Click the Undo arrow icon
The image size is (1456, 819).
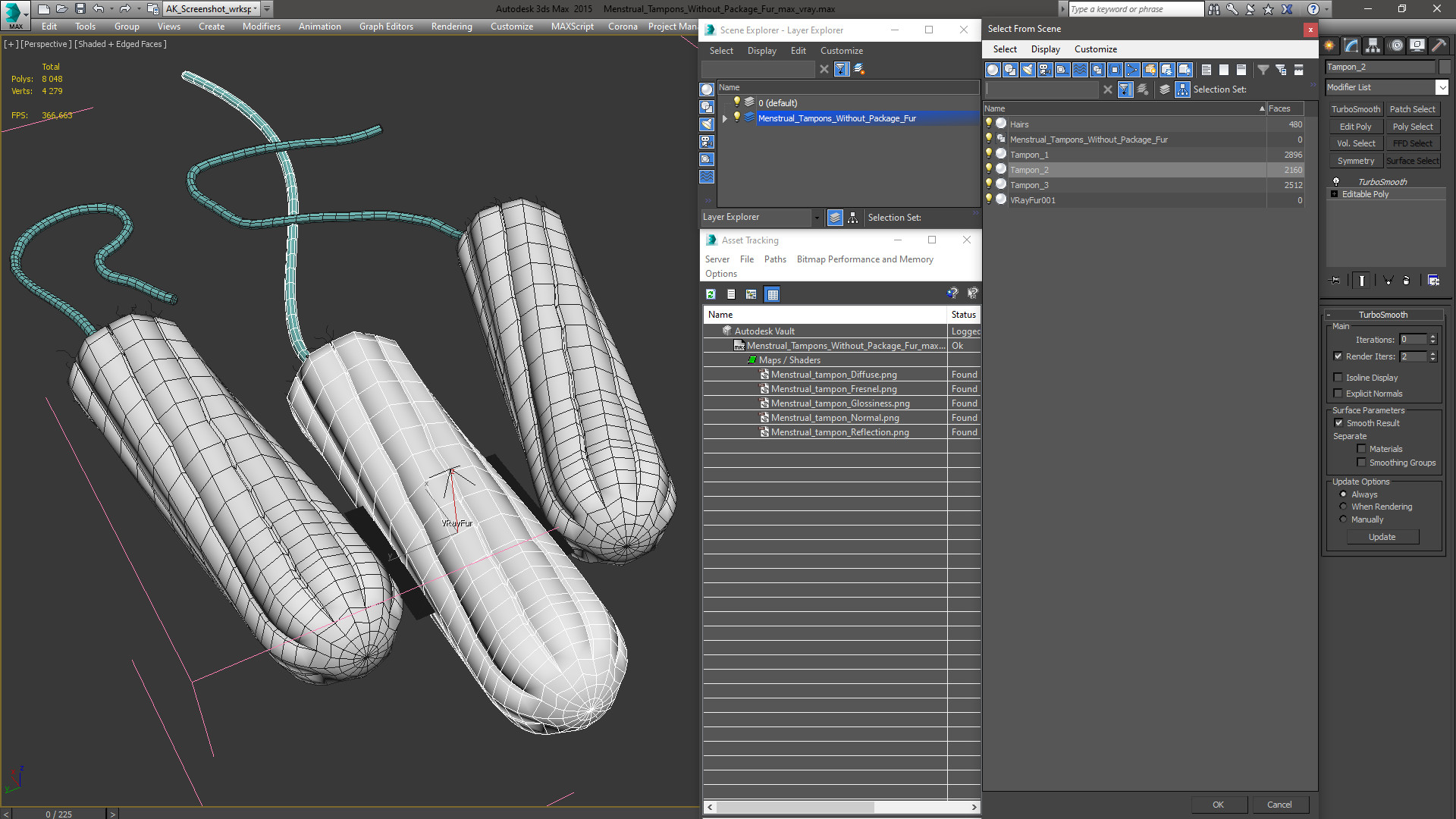tap(99, 9)
